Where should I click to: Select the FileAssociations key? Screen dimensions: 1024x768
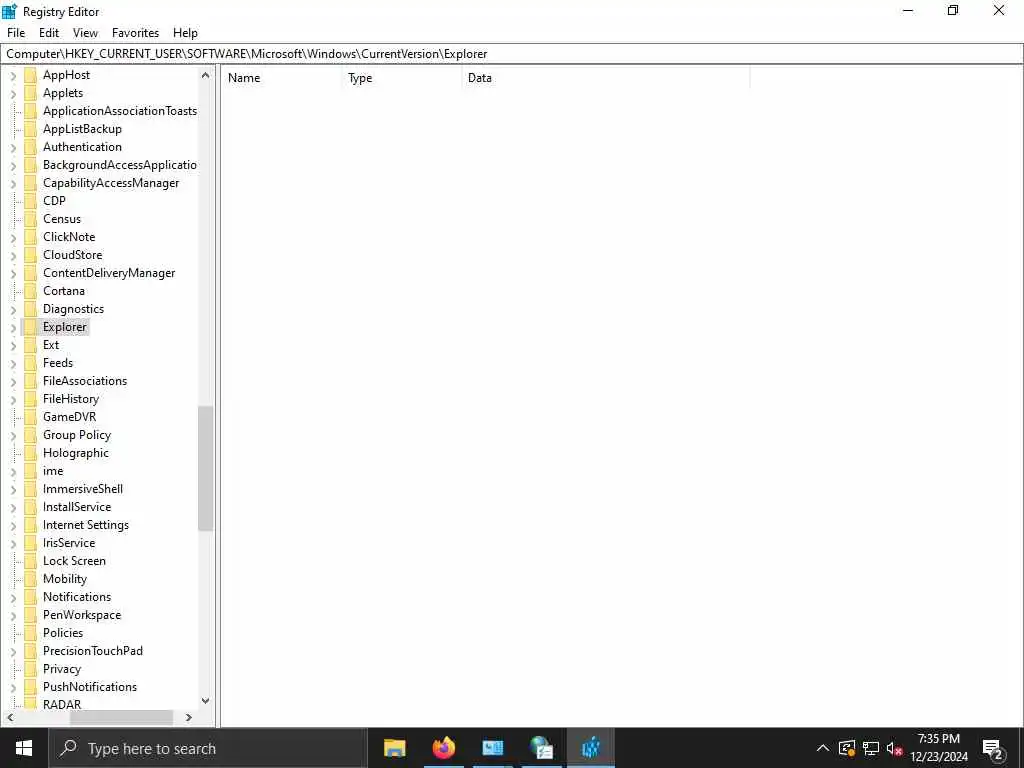tap(85, 381)
